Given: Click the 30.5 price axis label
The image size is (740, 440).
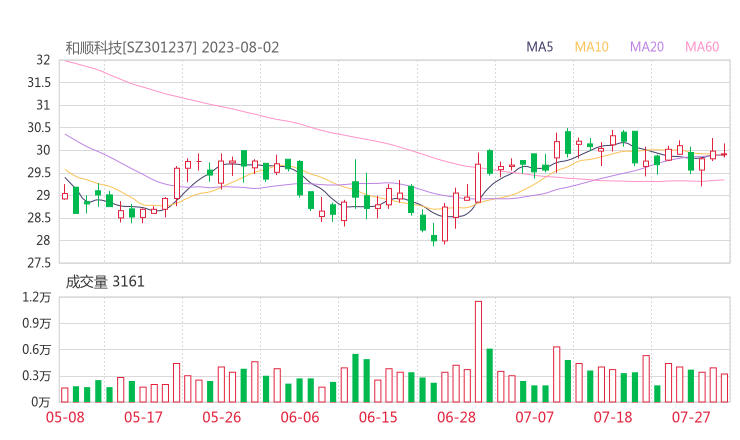Looking at the screenshot, I should pyautogui.click(x=39, y=127).
